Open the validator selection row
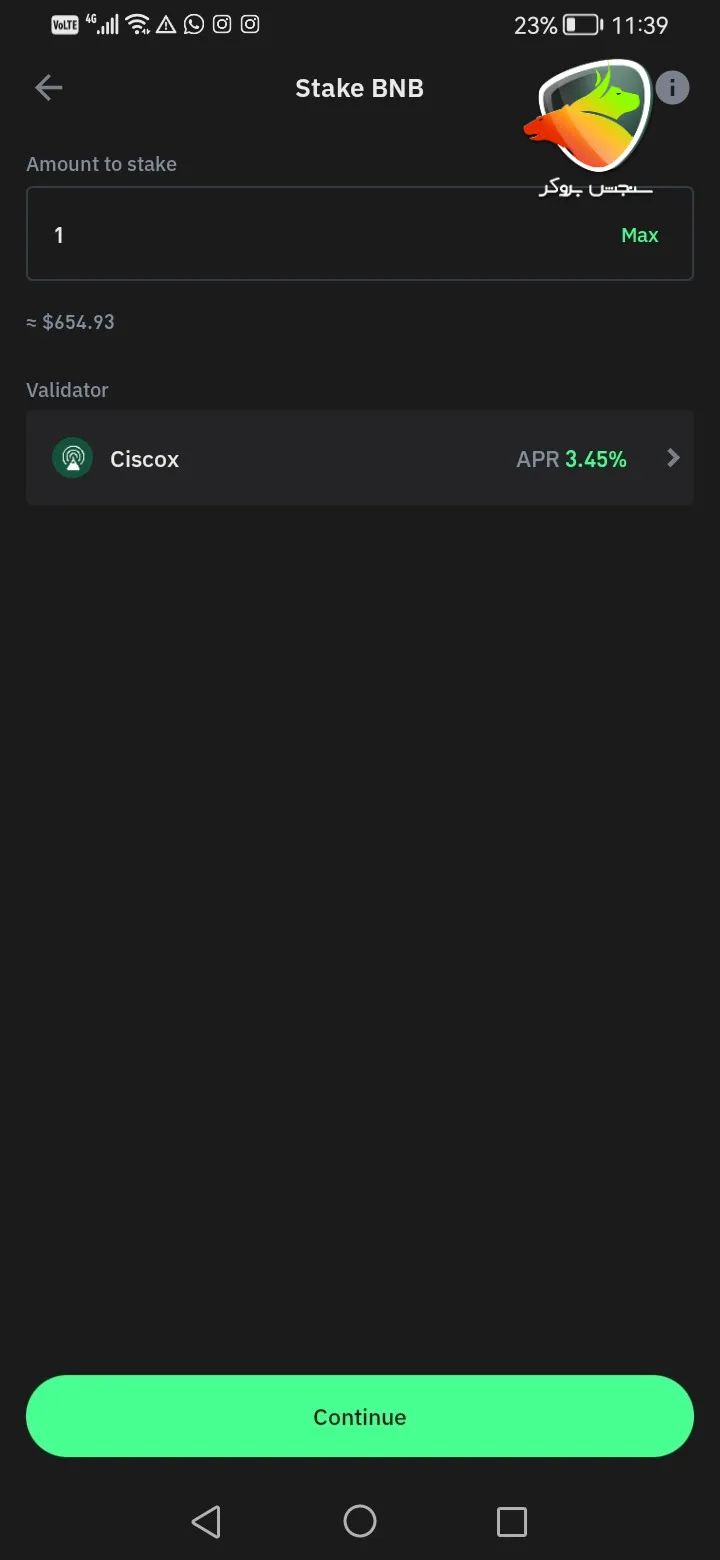The width and height of the screenshot is (720, 1560). (x=360, y=458)
